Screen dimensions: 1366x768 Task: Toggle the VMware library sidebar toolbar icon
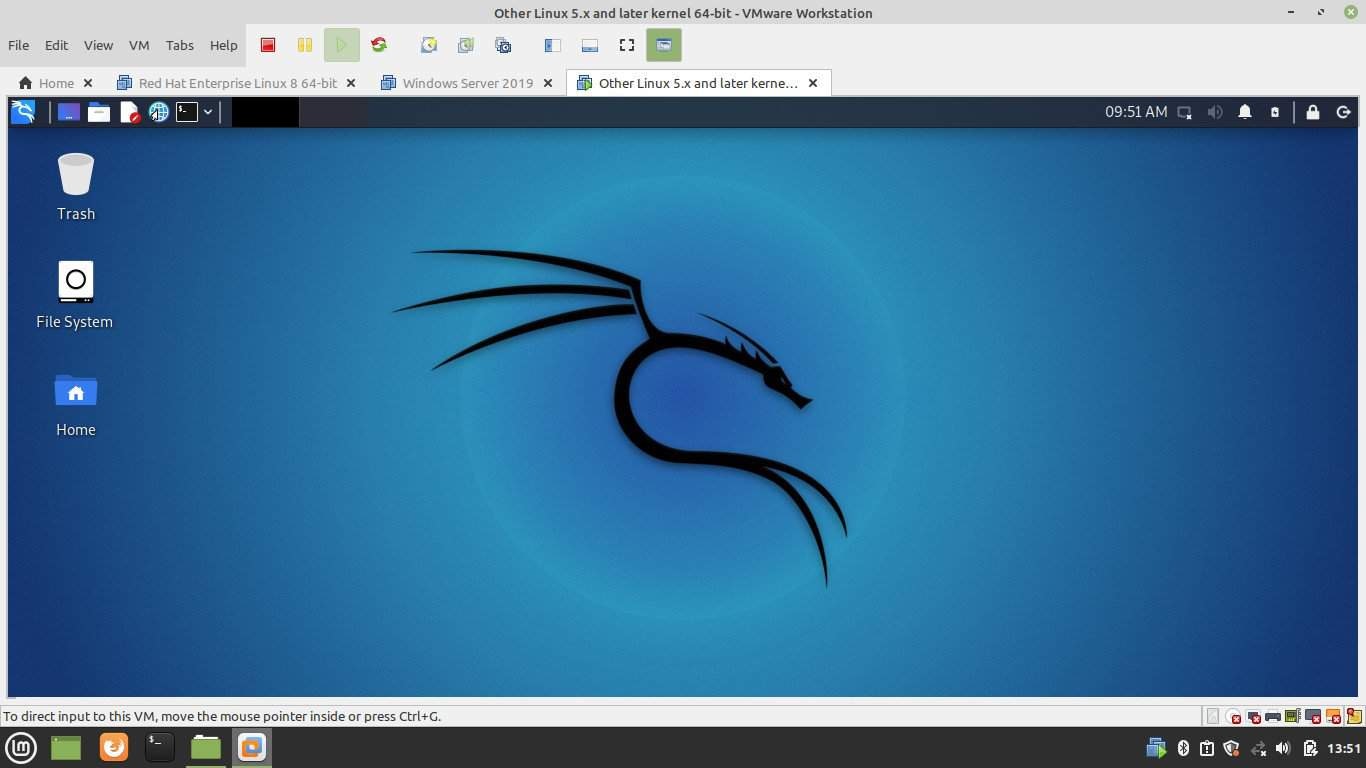tap(552, 45)
